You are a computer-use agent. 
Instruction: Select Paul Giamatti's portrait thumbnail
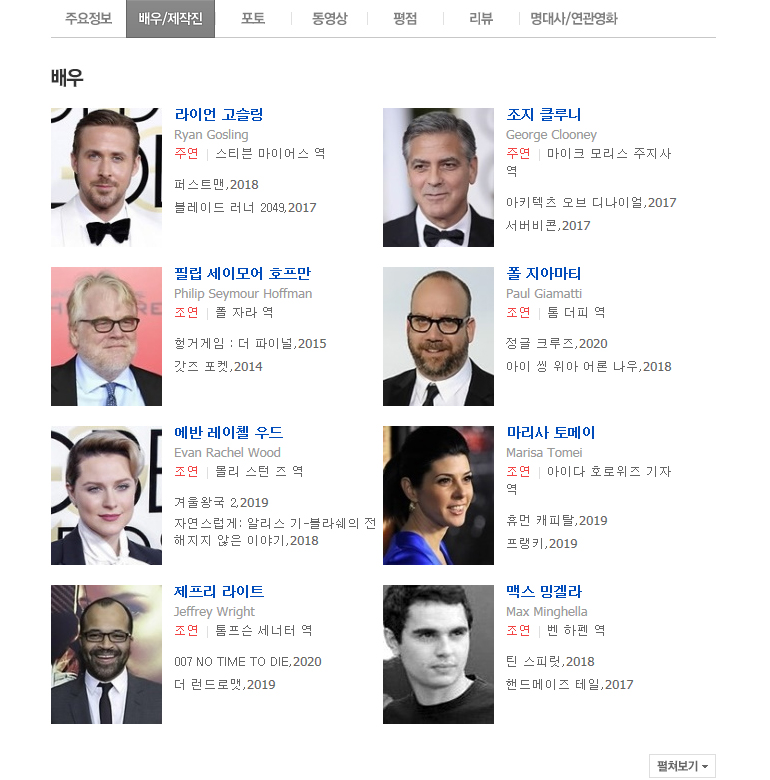438,336
